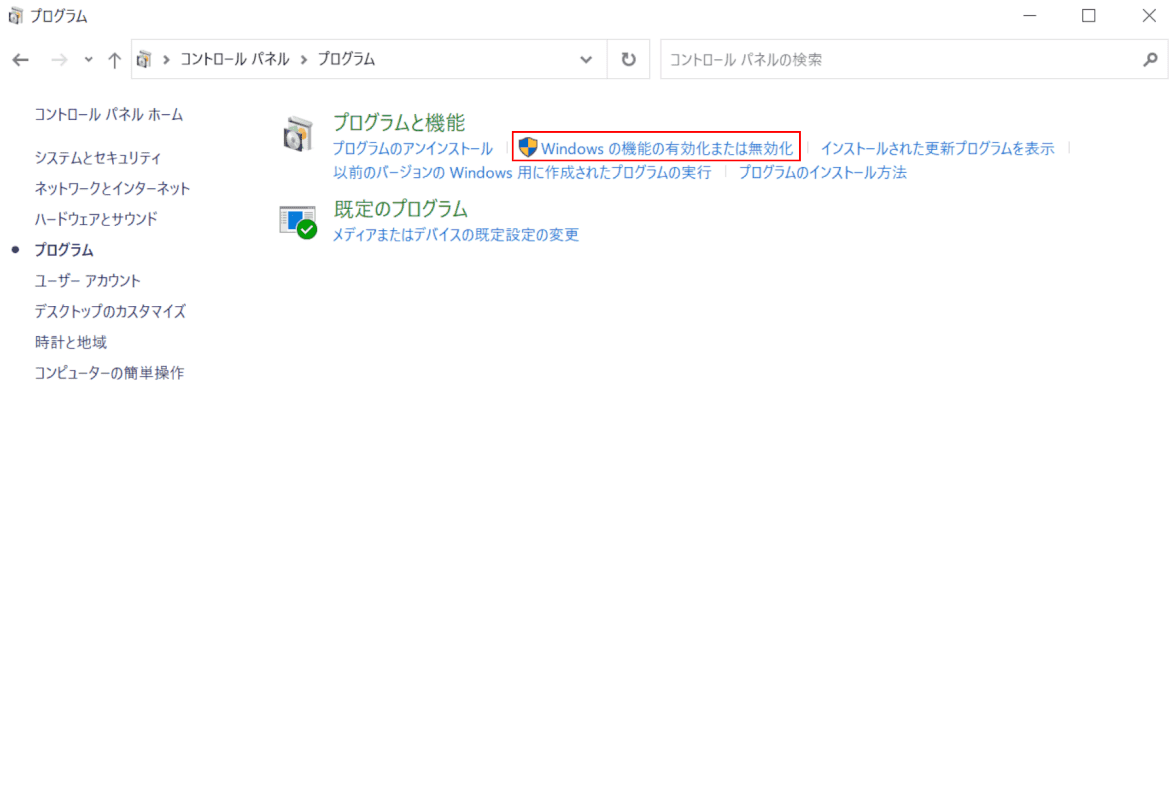Viewport: 1175px width, 800px height.
Task: Go back with the left arrow button
Action: (x=20, y=60)
